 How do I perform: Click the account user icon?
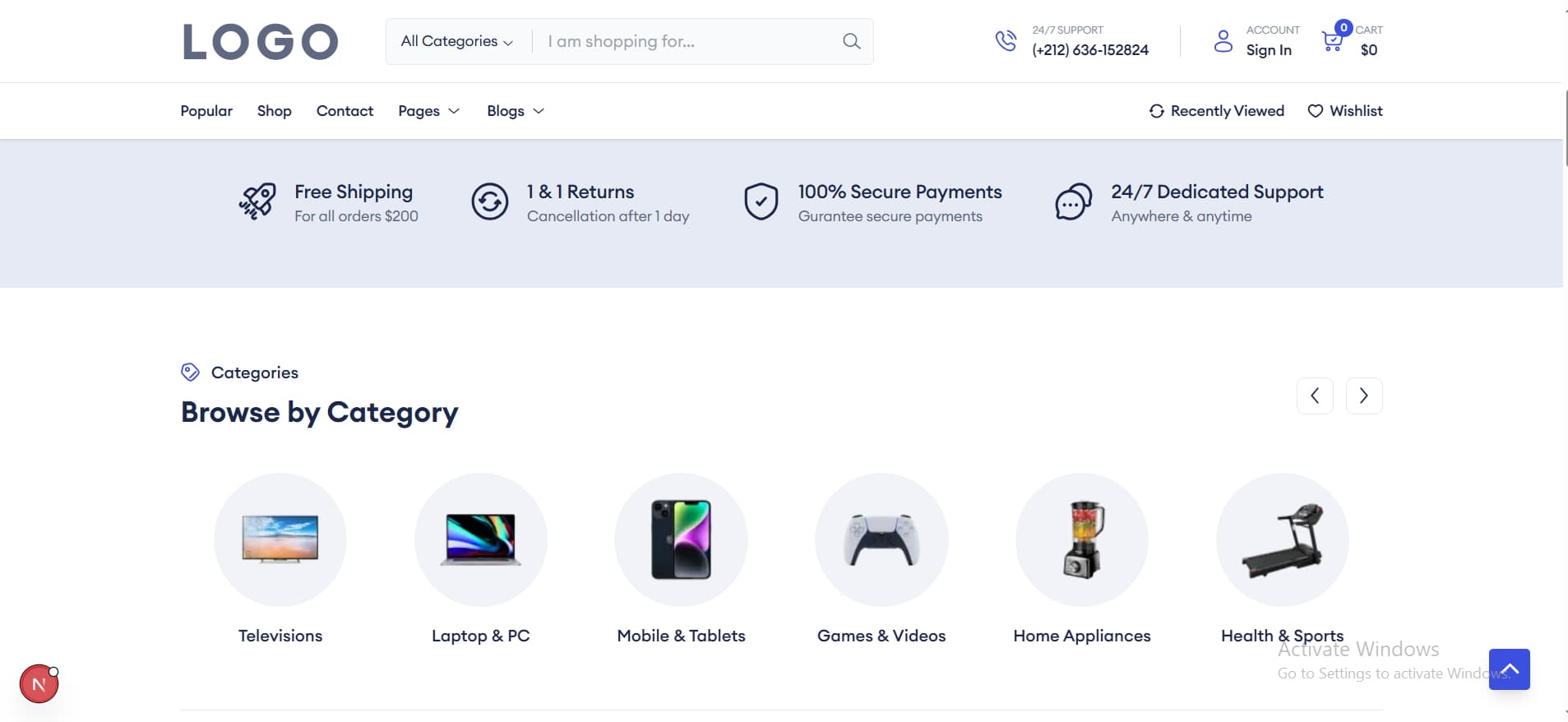(x=1223, y=41)
